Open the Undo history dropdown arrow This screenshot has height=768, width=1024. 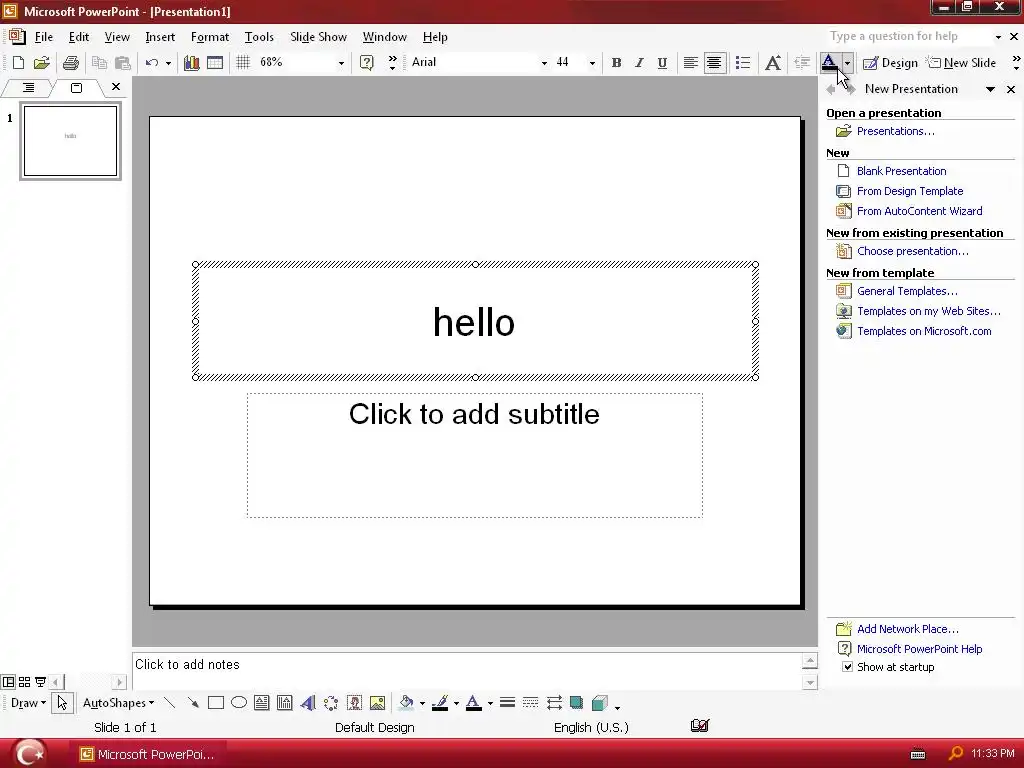168,63
